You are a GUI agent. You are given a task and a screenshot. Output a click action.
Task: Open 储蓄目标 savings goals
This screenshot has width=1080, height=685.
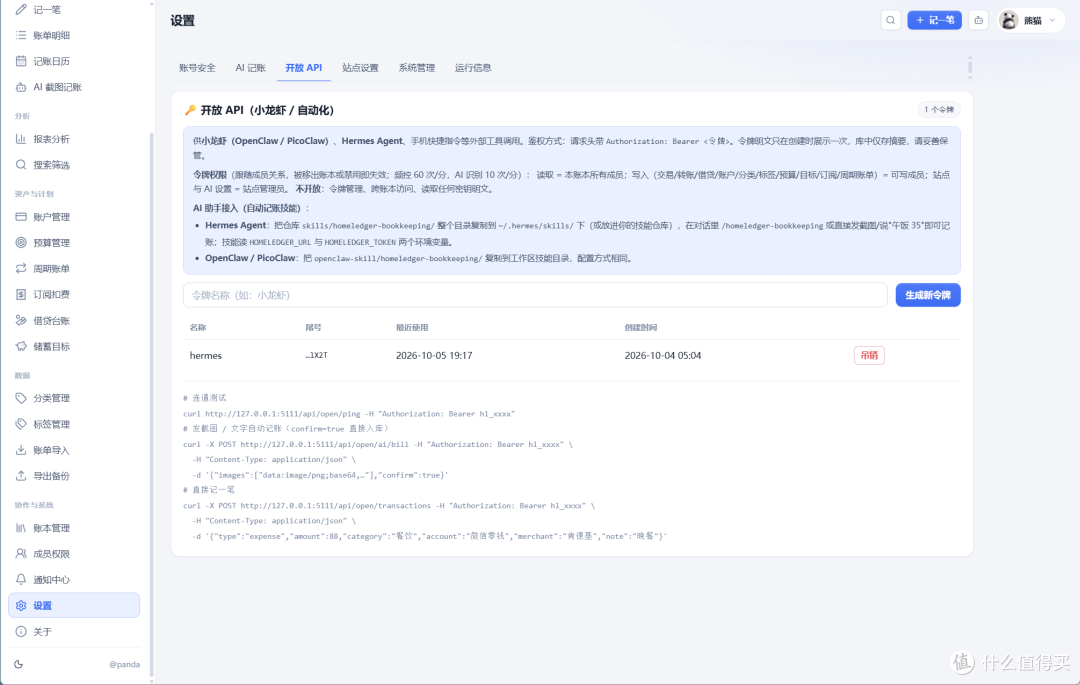click(x=74, y=346)
